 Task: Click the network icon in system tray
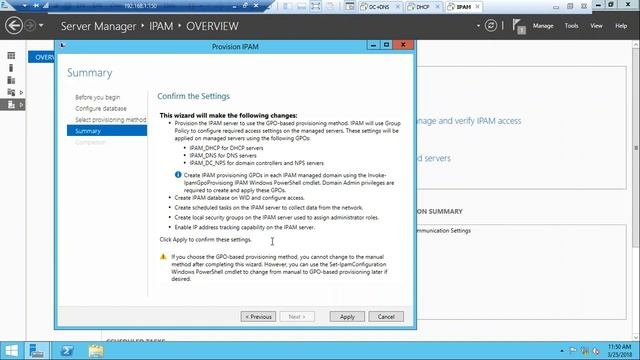(585, 351)
